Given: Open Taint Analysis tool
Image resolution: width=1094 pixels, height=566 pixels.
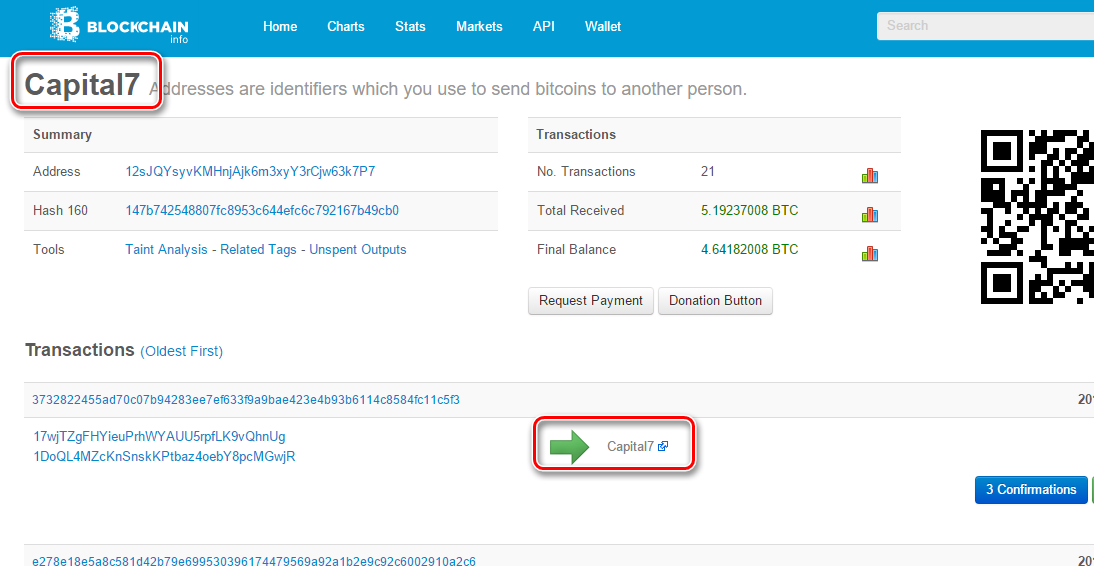Looking at the screenshot, I should pyautogui.click(x=166, y=249).
